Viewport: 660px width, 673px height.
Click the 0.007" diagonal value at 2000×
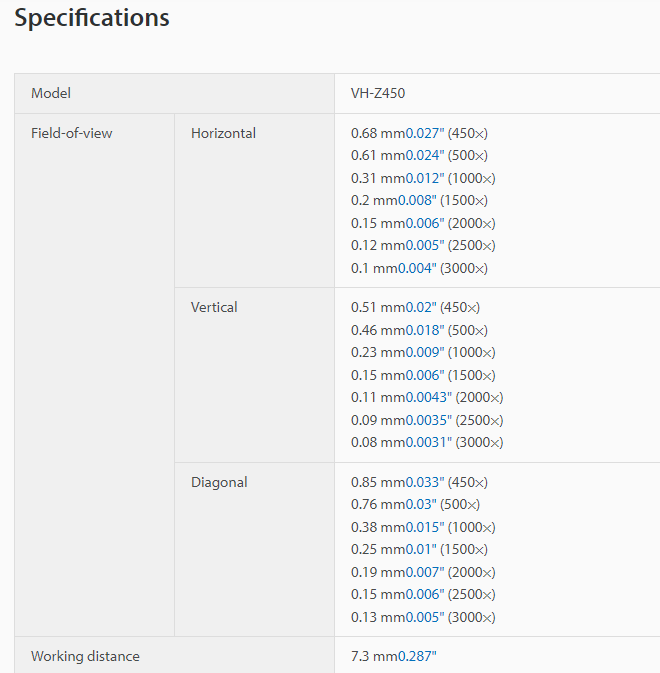[x=424, y=572]
